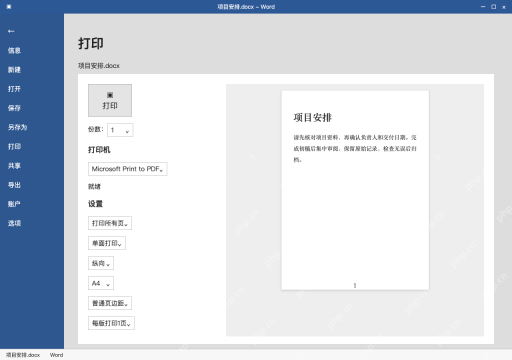Viewport: 512px width, 360px height.
Task: Open the 每版打印1页 dropdown
Action: point(111,323)
